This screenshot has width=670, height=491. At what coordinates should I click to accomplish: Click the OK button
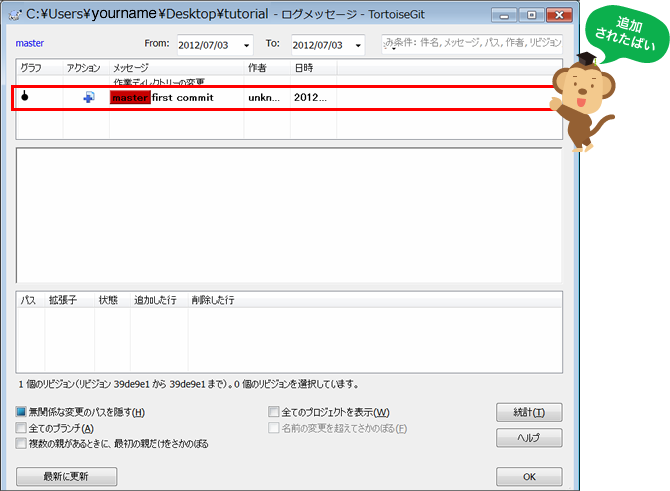[x=529, y=476]
